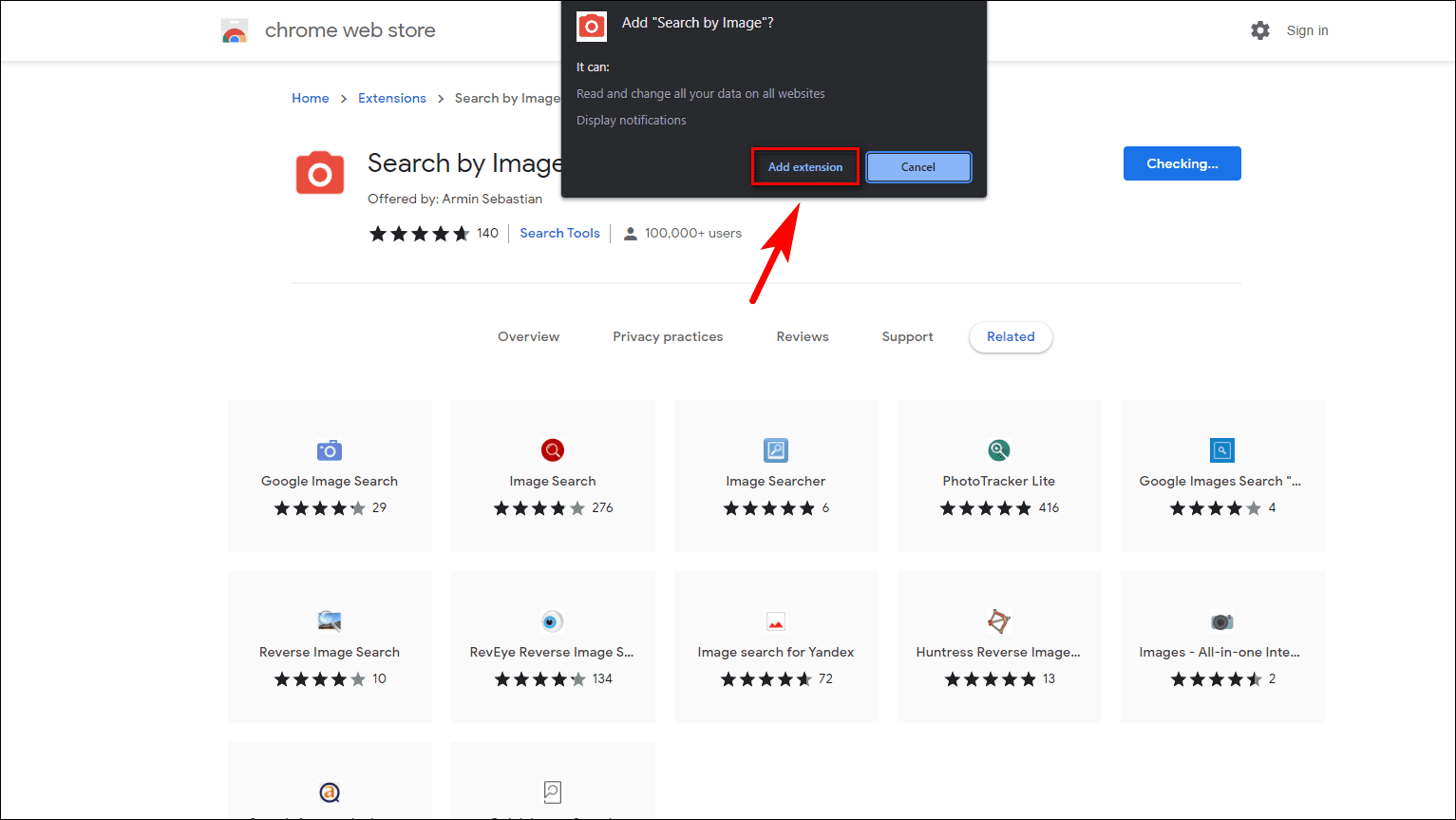This screenshot has width=1456, height=820.
Task: Open the Image Searcher card title
Action: coord(776,481)
